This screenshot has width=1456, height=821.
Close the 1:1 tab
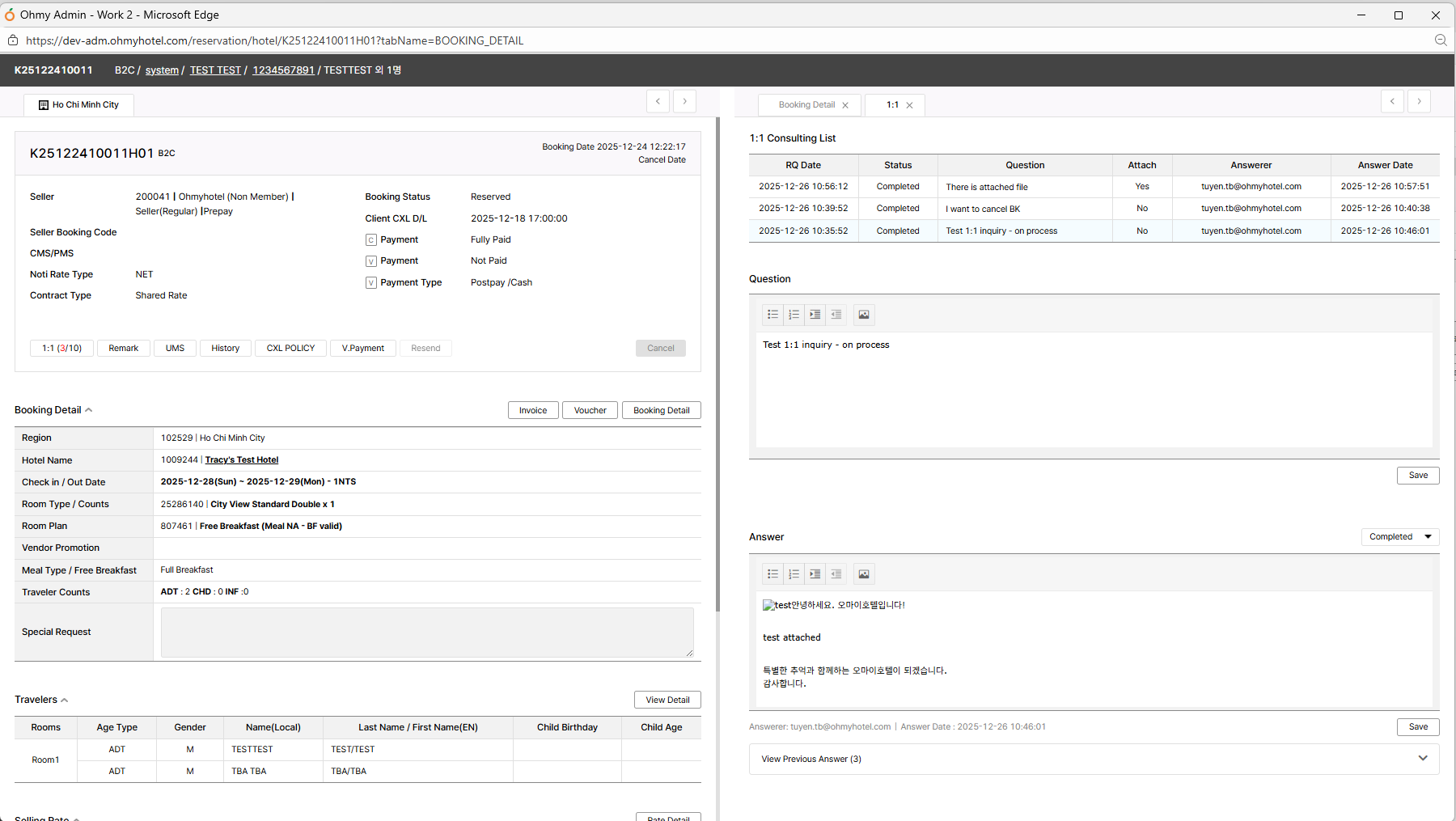[909, 105]
